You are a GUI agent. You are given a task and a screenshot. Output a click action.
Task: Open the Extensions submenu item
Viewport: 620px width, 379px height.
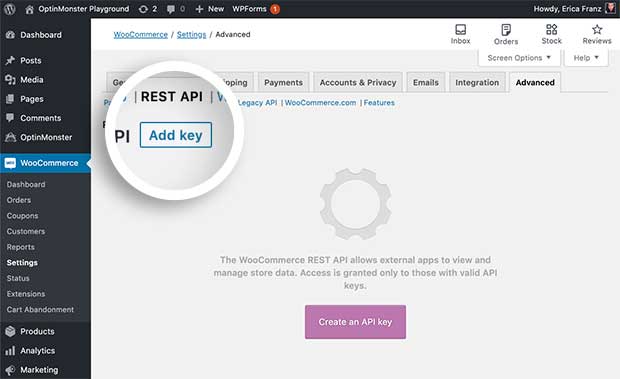pos(26,294)
